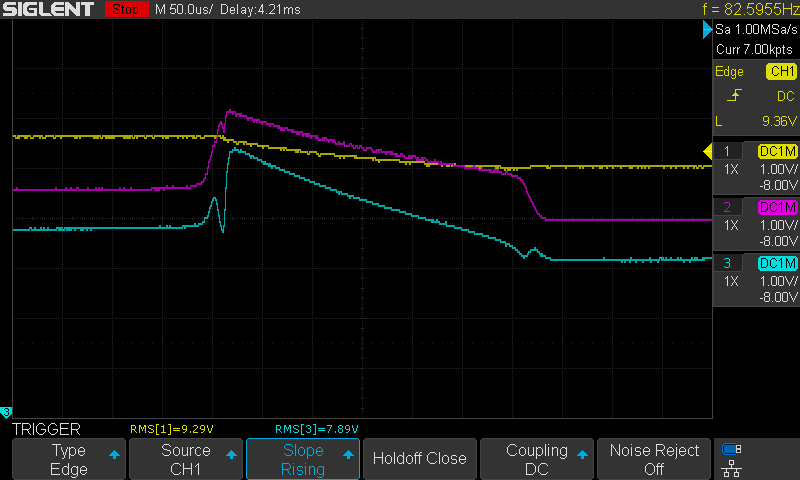Click the timebase M 50.0us/ readout
The image size is (800, 480).
click(184, 10)
